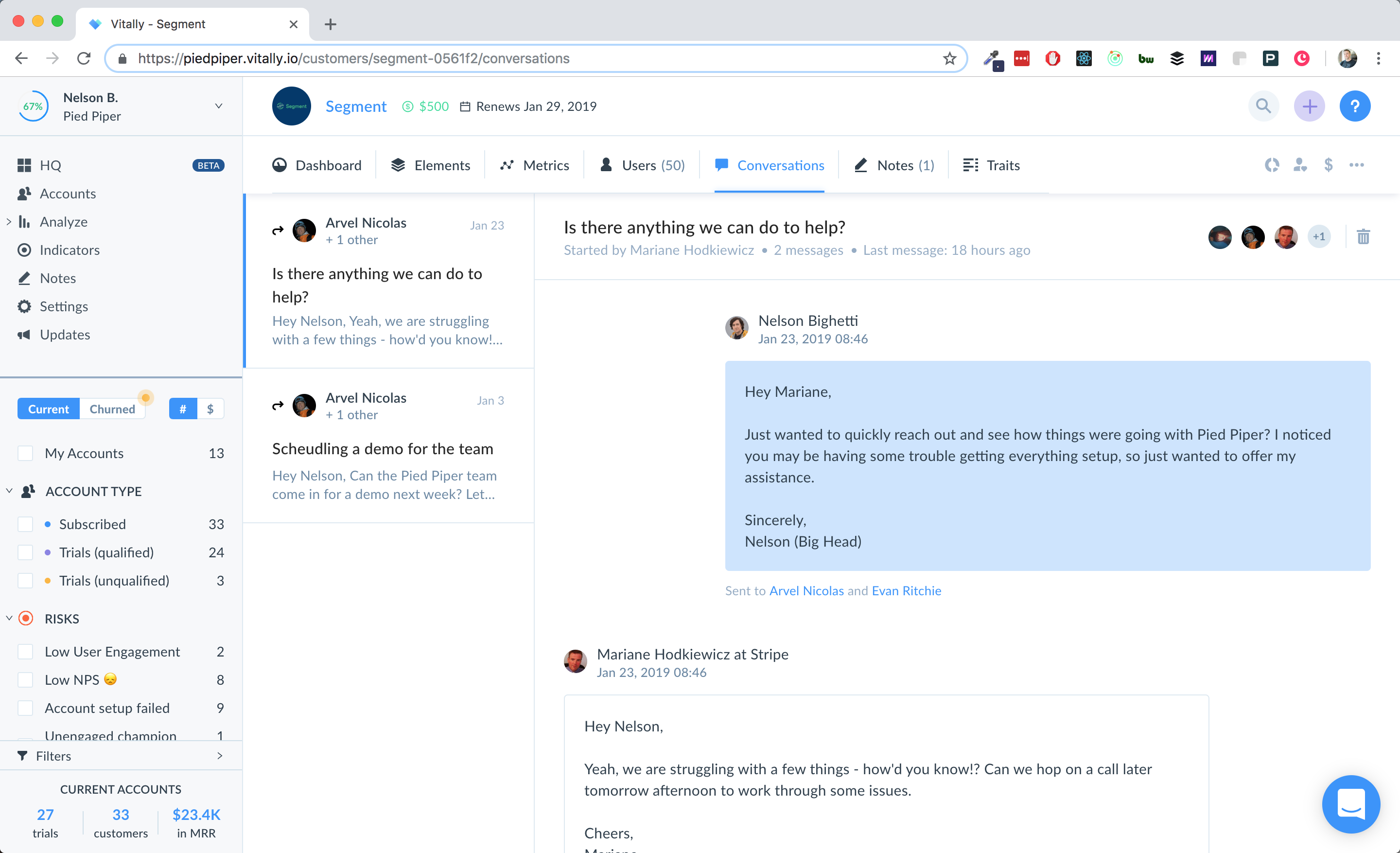The image size is (1400, 853).
Task: Click the 33 customers stat
Action: pos(121,822)
